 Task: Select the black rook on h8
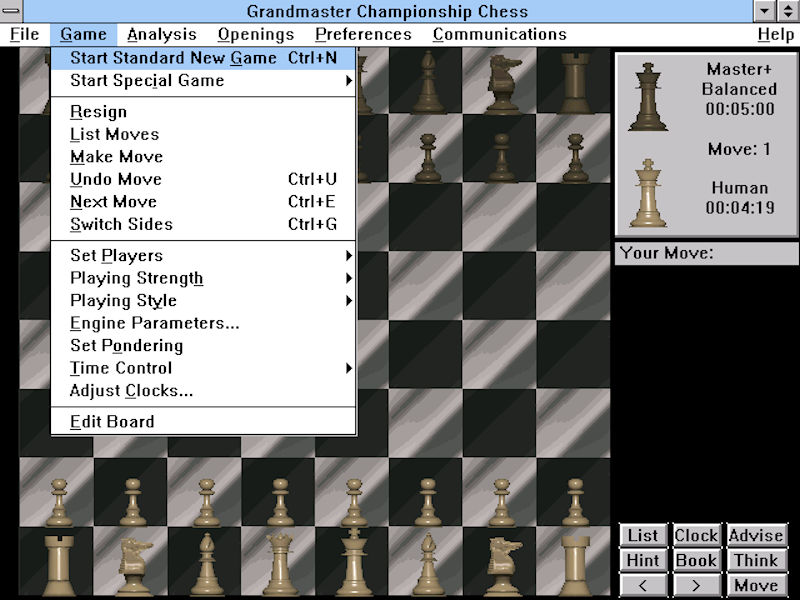pyautogui.click(x=575, y=83)
